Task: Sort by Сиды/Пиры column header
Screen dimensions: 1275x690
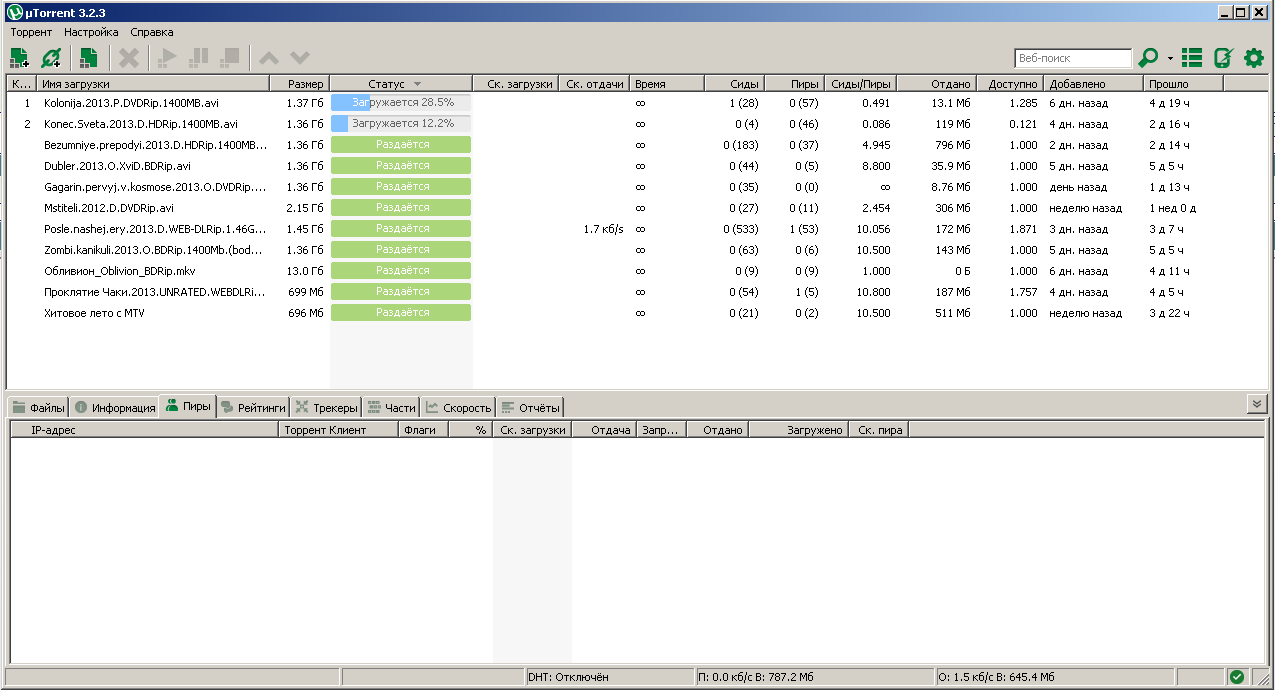Action: (x=861, y=84)
